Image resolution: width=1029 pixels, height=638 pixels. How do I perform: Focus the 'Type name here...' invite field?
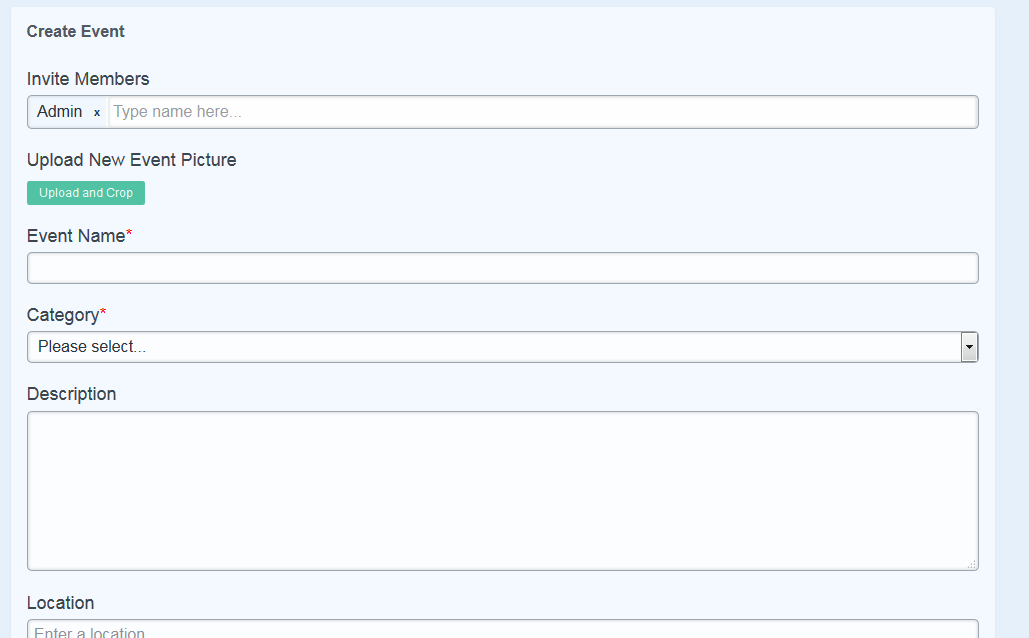pyautogui.click(x=540, y=112)
